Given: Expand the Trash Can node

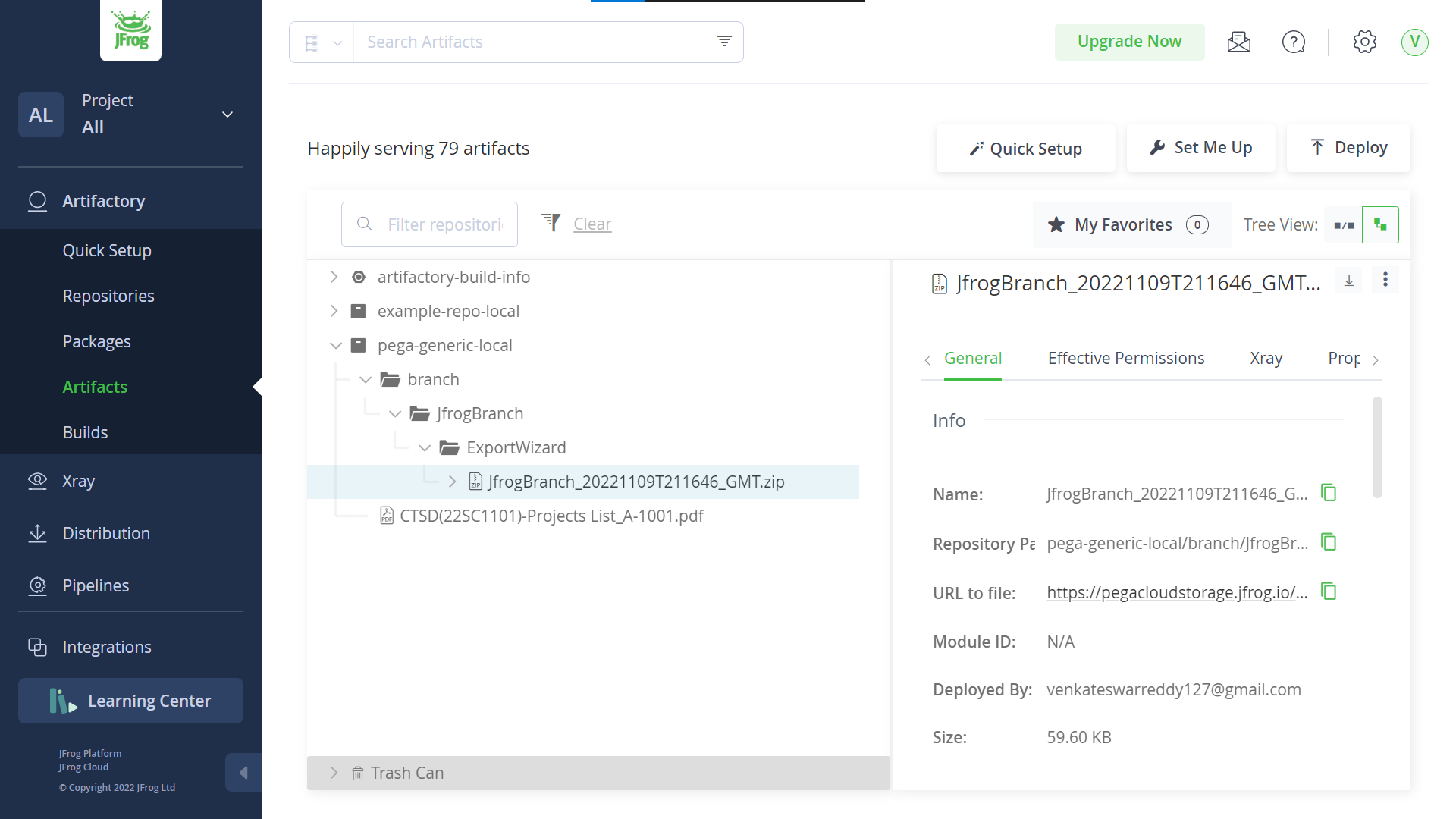Looking at the screenshot, I should click(x=334, y=773).
